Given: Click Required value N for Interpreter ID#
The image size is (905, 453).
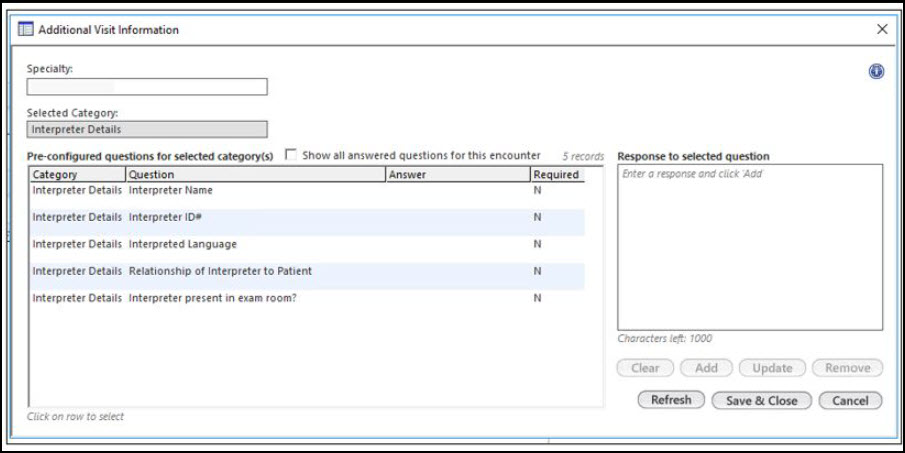Looking at the screenshot, I should click(537, 217).
